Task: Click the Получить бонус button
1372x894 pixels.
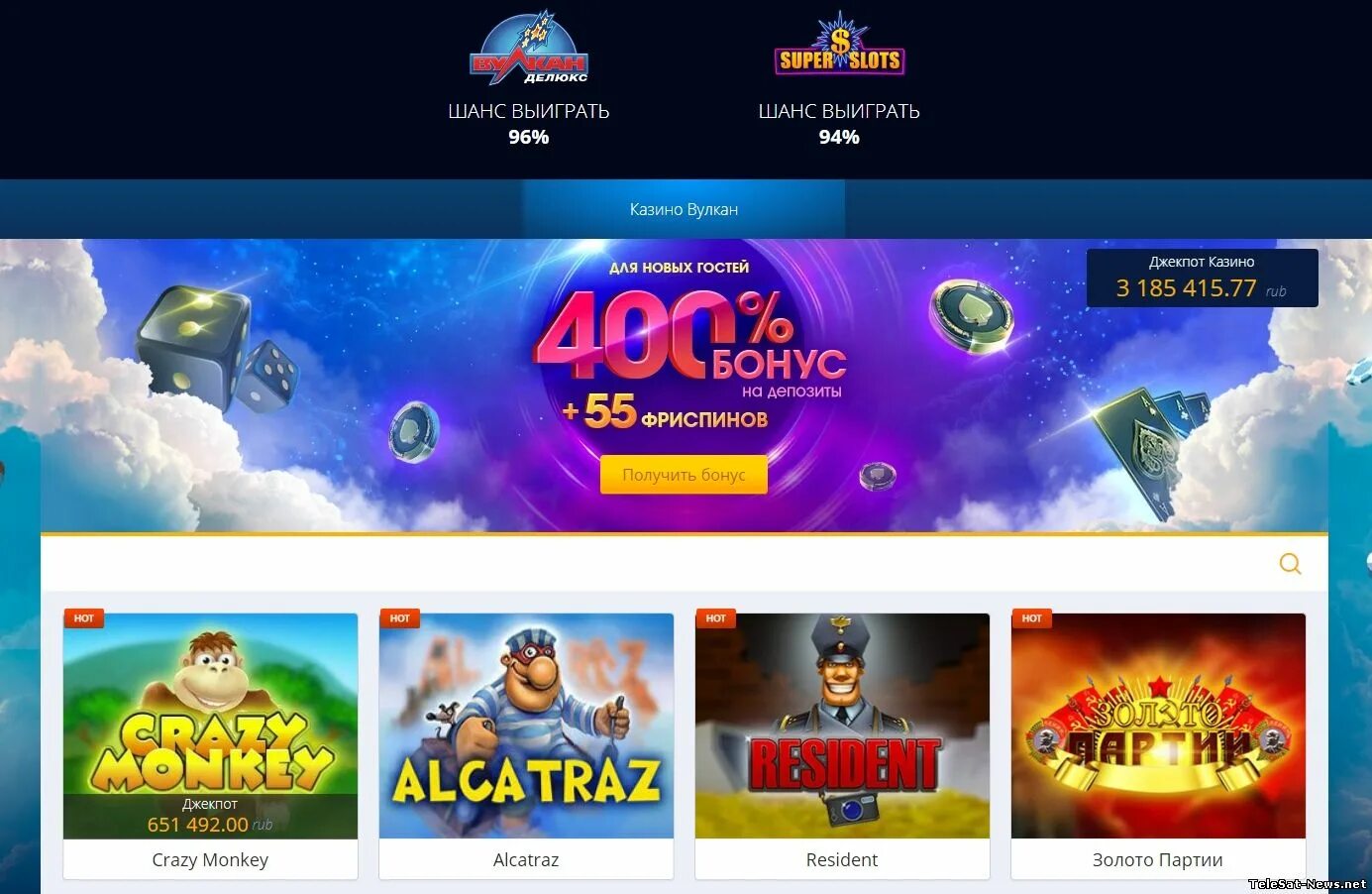Action: tap(684, 475)
